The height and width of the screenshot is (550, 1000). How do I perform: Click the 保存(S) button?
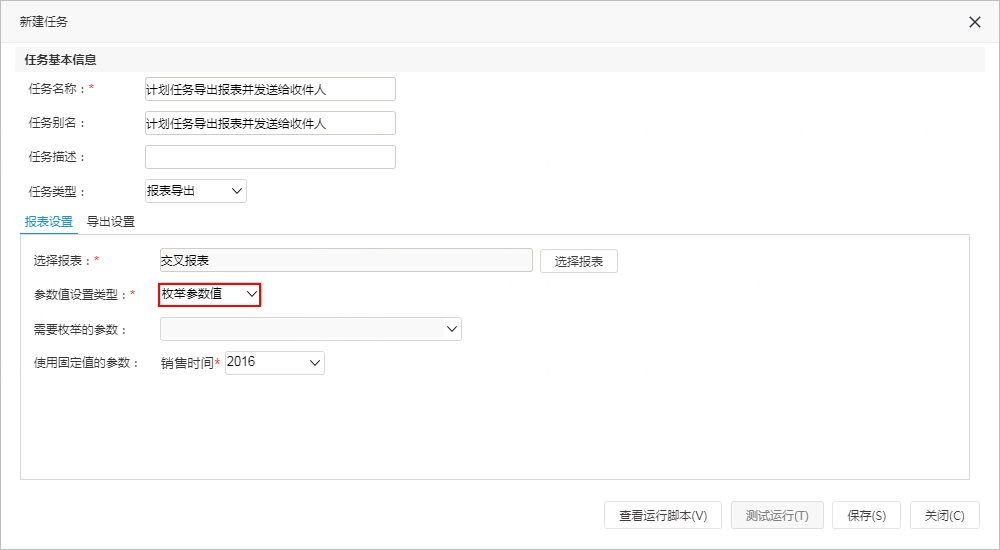click(x=867, y=516)
